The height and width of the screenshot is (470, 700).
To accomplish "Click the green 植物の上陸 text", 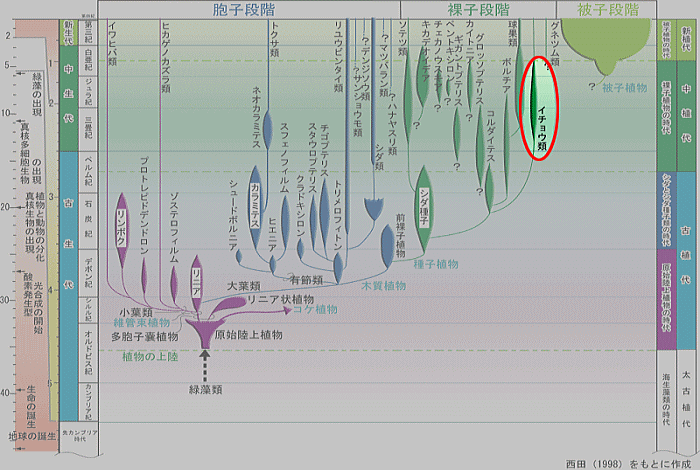I will pos(155,355).
